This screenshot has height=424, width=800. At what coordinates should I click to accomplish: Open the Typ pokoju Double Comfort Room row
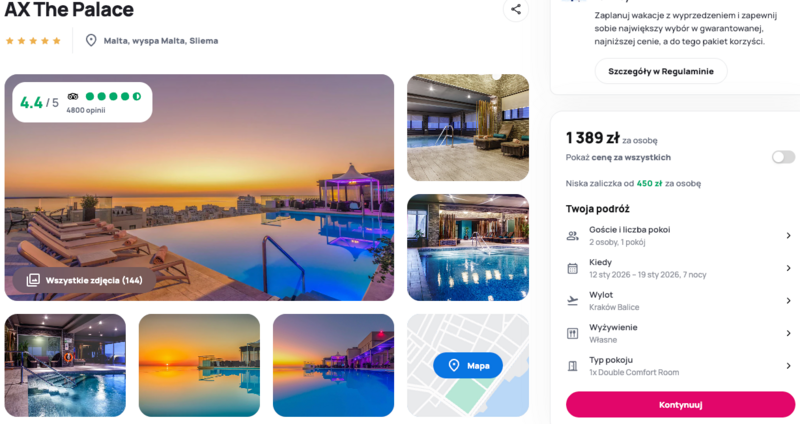[680, 366]
